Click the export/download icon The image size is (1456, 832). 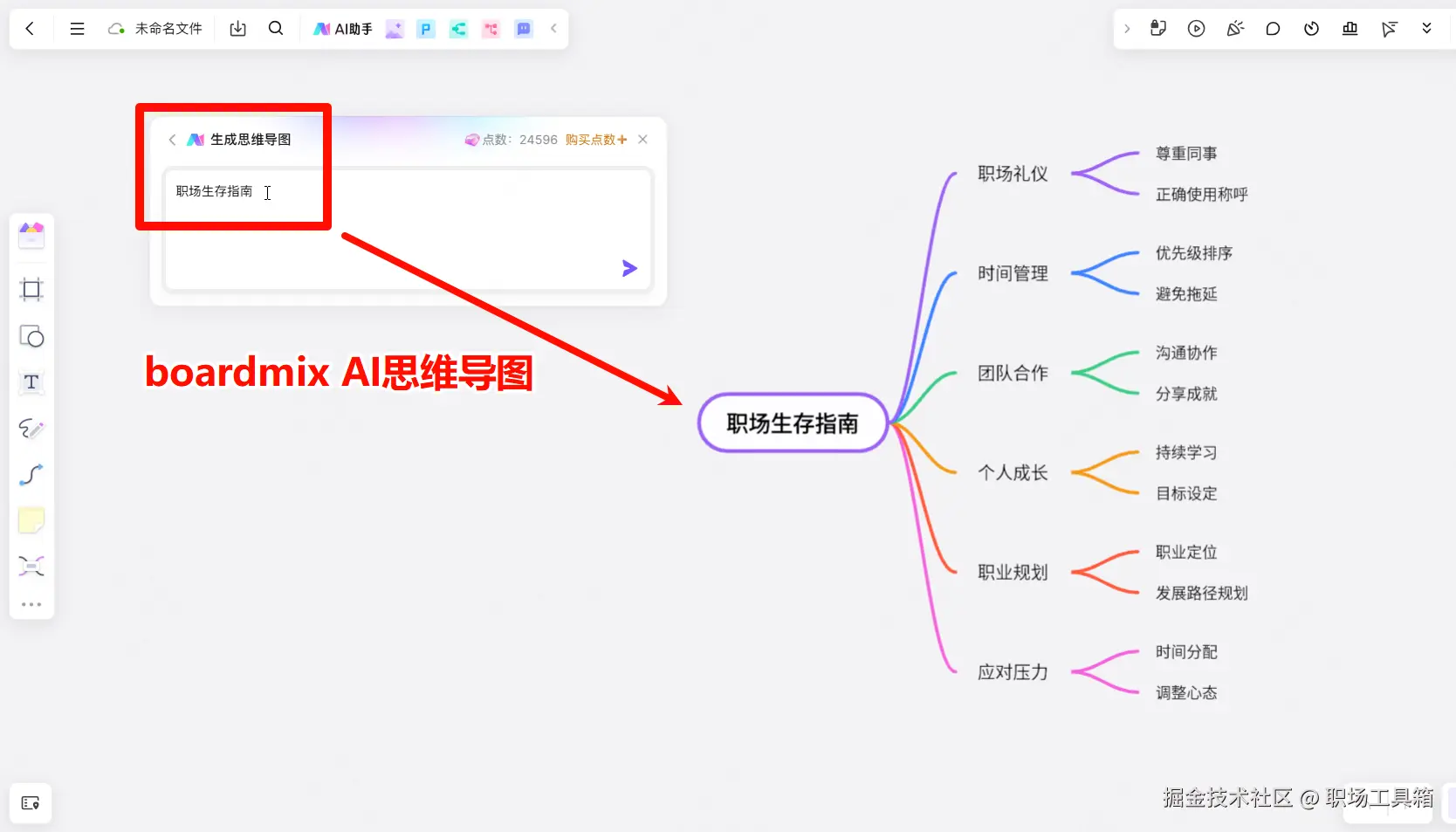237,29
